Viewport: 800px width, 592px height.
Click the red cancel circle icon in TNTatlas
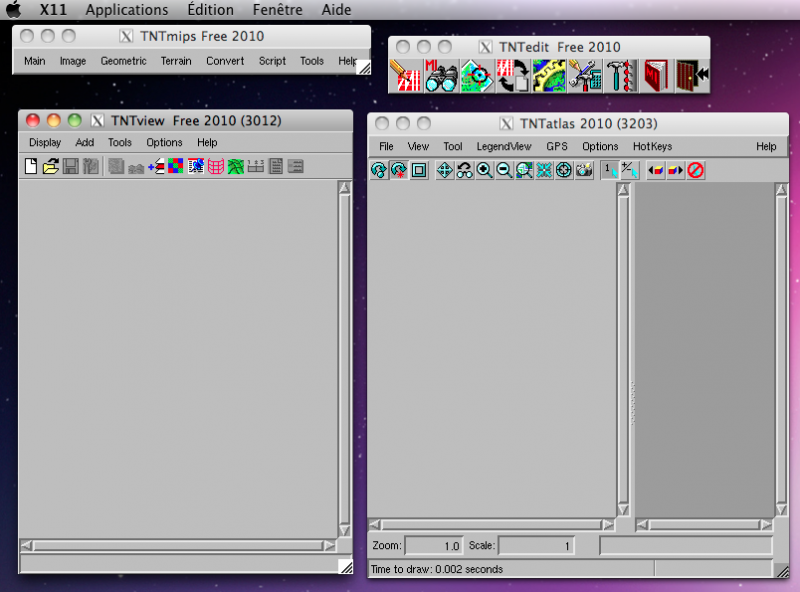pos(695,171)
